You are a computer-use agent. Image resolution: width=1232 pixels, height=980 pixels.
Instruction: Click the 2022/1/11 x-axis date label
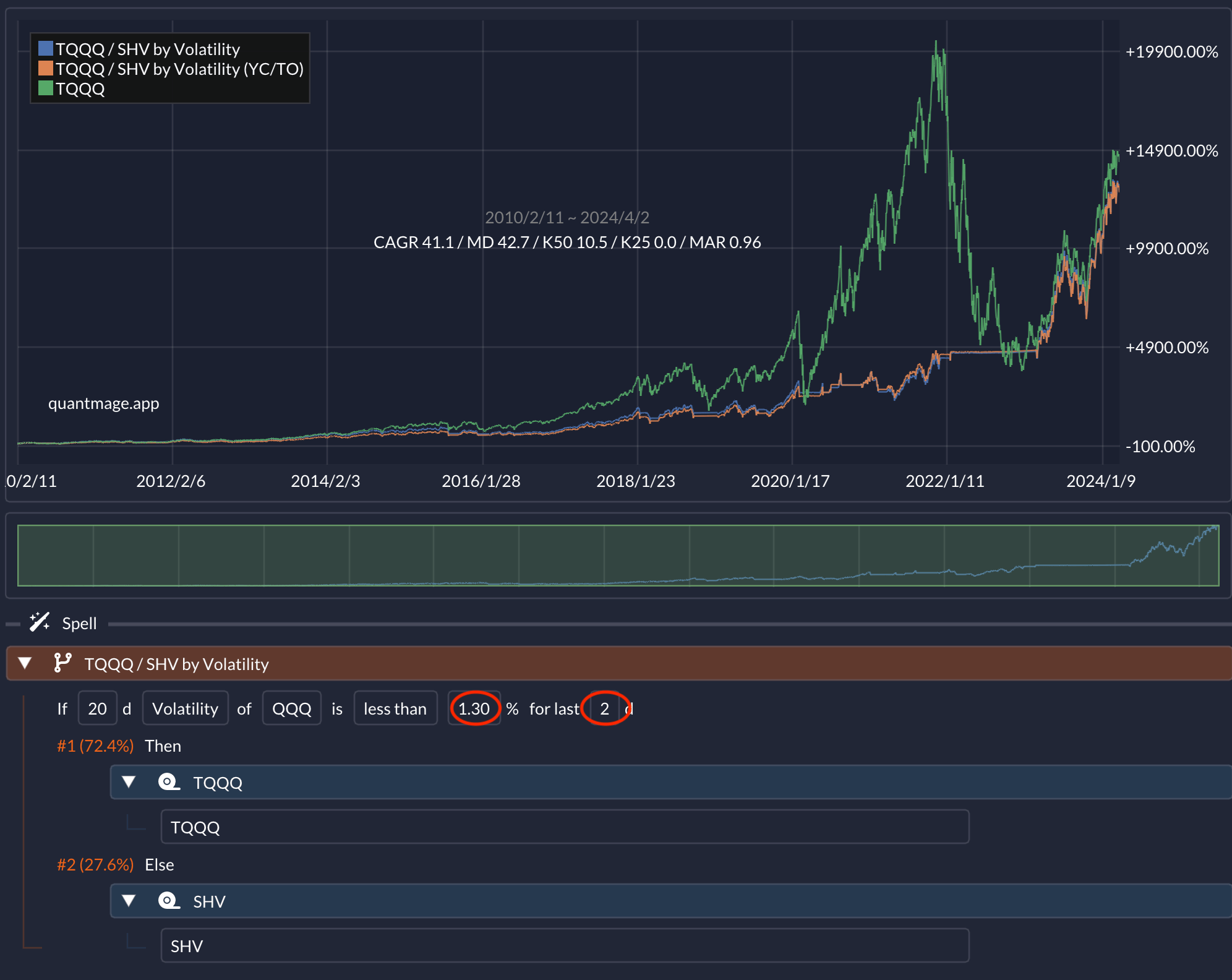pos(945,481)
